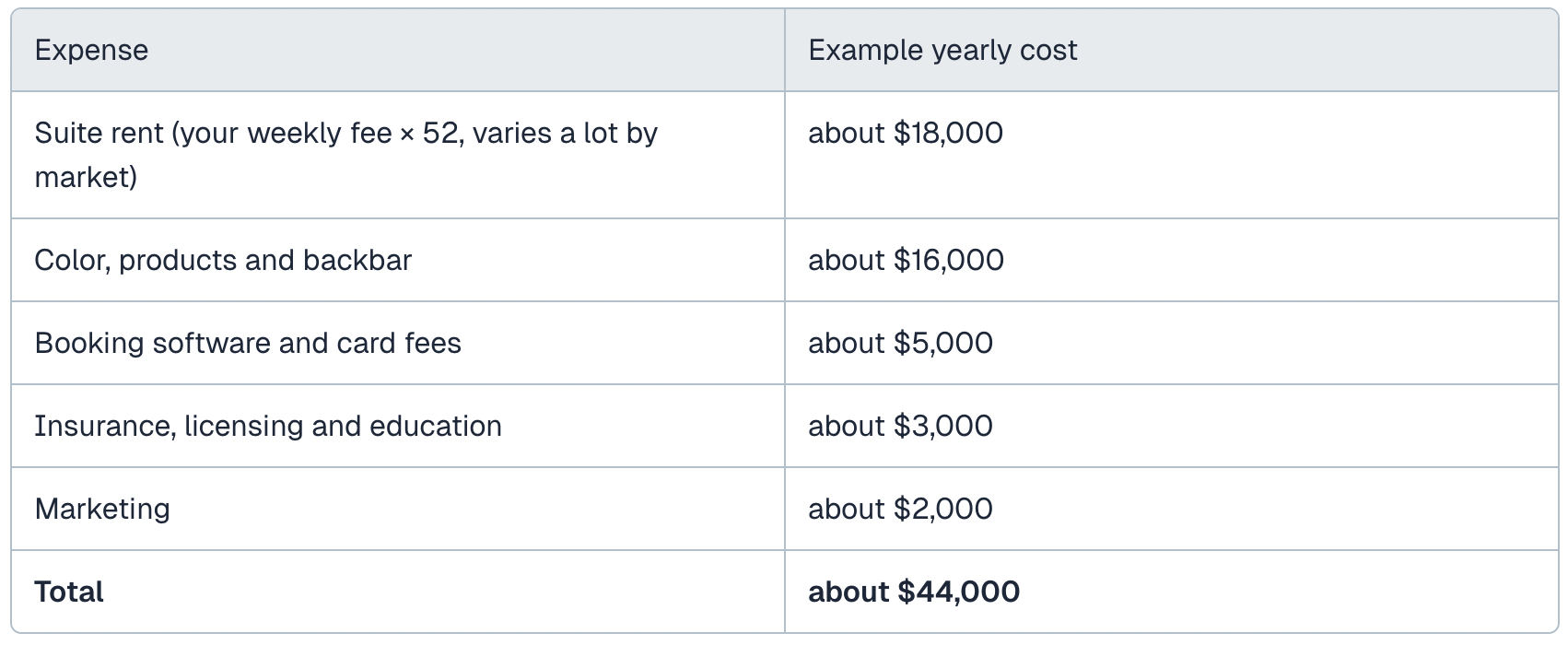Select the about $5,000 cost cell

(1171, 343)
